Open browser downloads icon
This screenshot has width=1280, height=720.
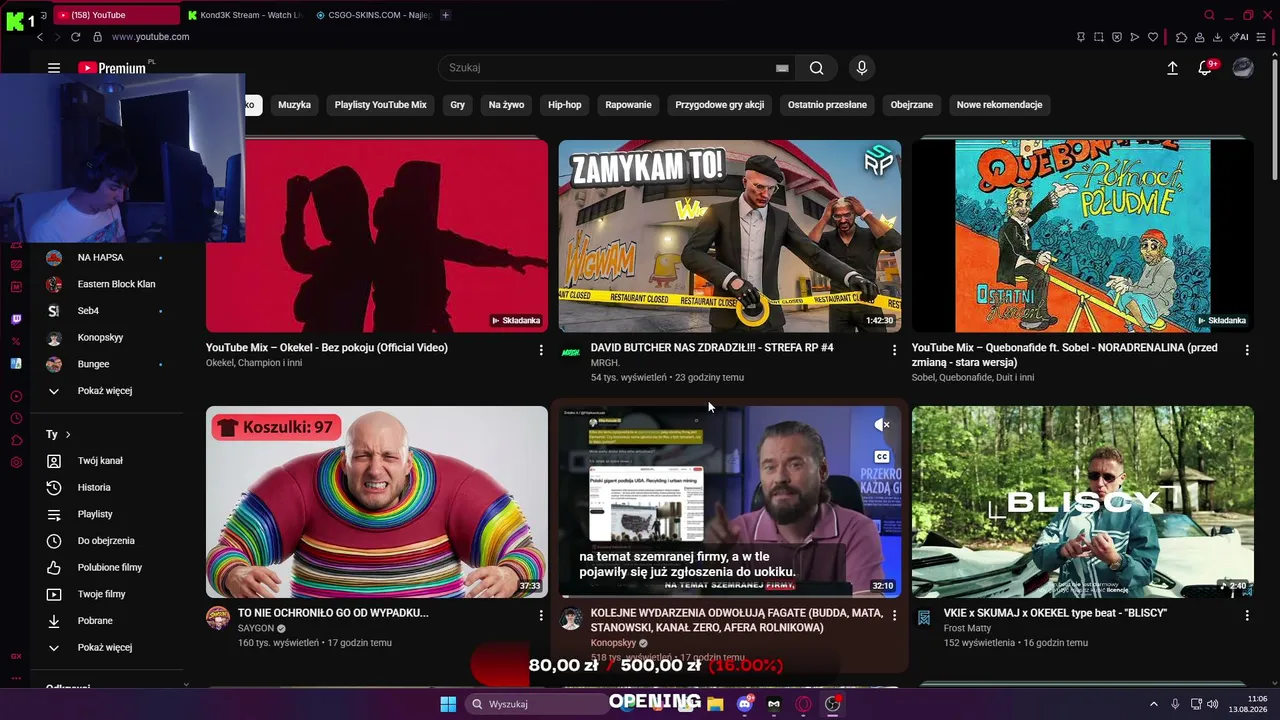1217,37
